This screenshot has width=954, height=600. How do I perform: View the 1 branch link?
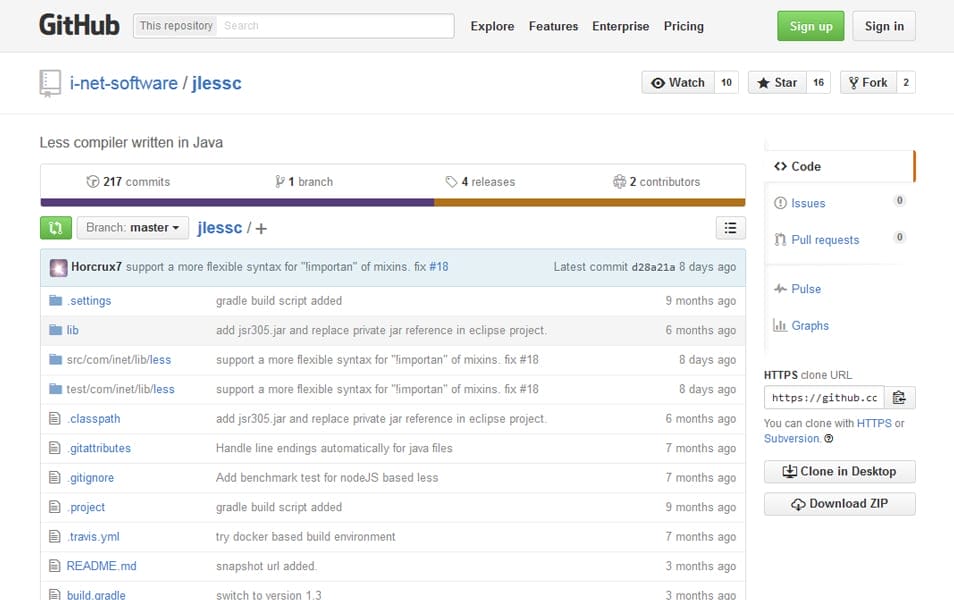304,181
